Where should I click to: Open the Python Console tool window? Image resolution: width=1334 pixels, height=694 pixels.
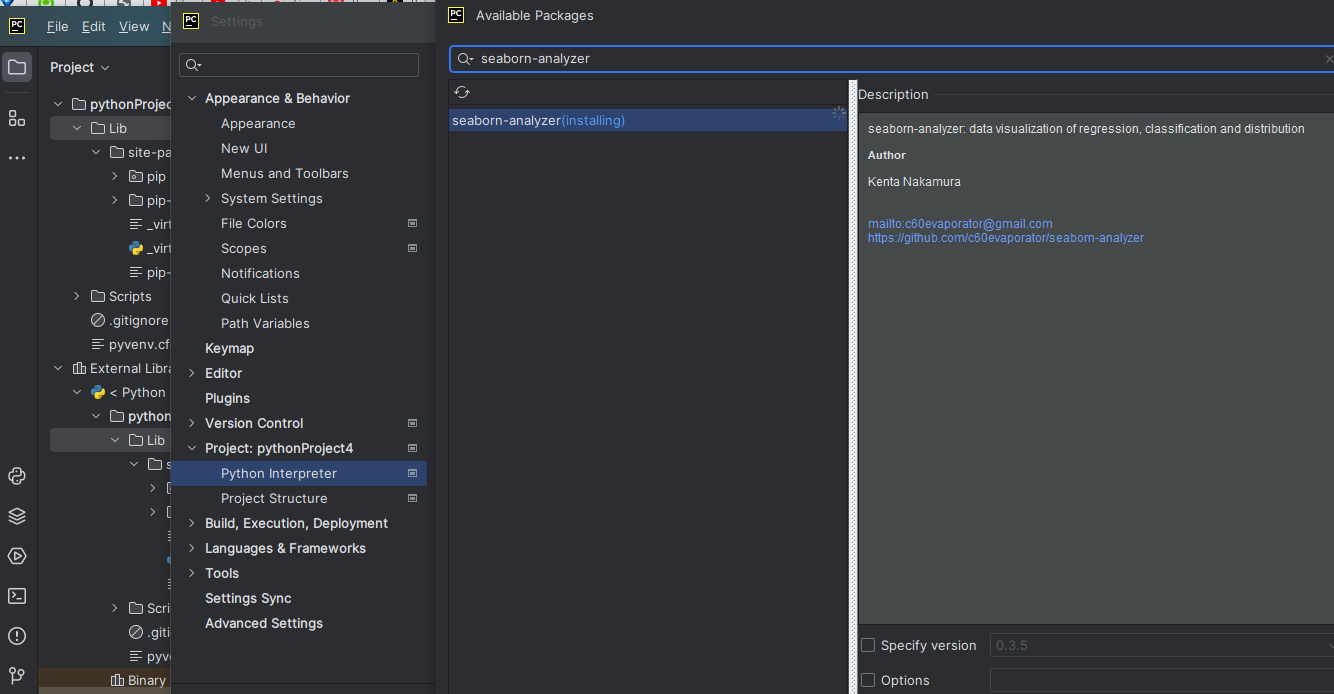tap(17, 476)
